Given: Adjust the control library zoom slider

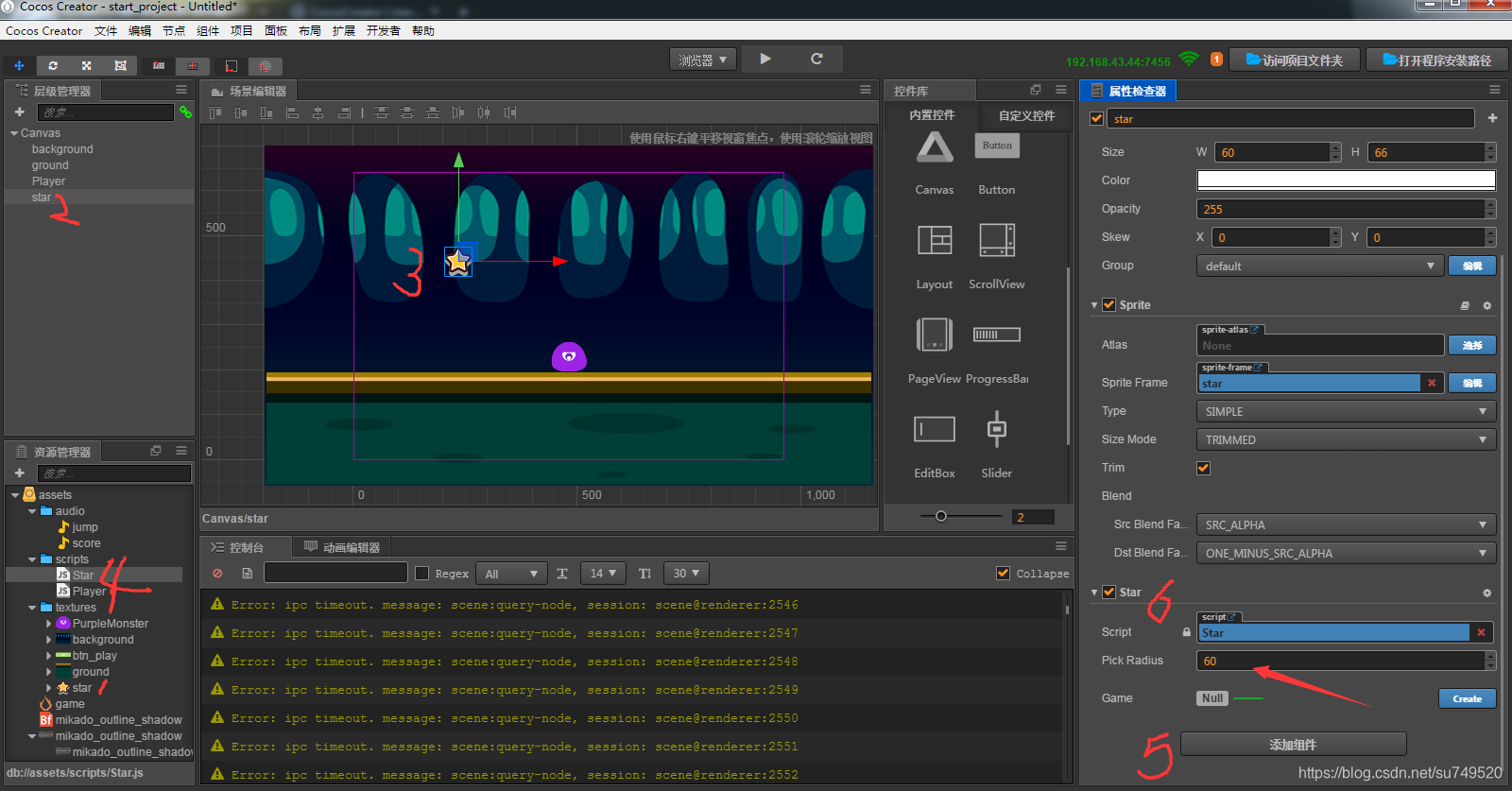Looking at the screenshot, I should 941,516.
